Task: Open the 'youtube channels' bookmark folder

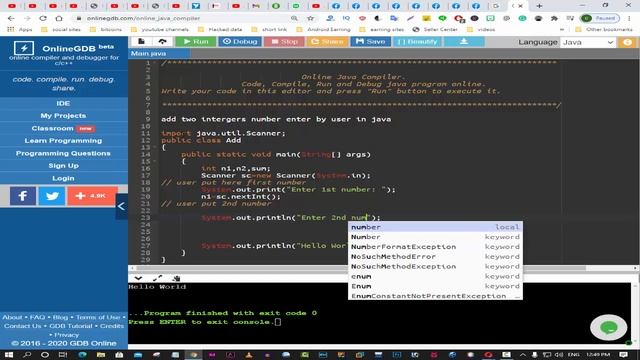Action: (160, 29)
